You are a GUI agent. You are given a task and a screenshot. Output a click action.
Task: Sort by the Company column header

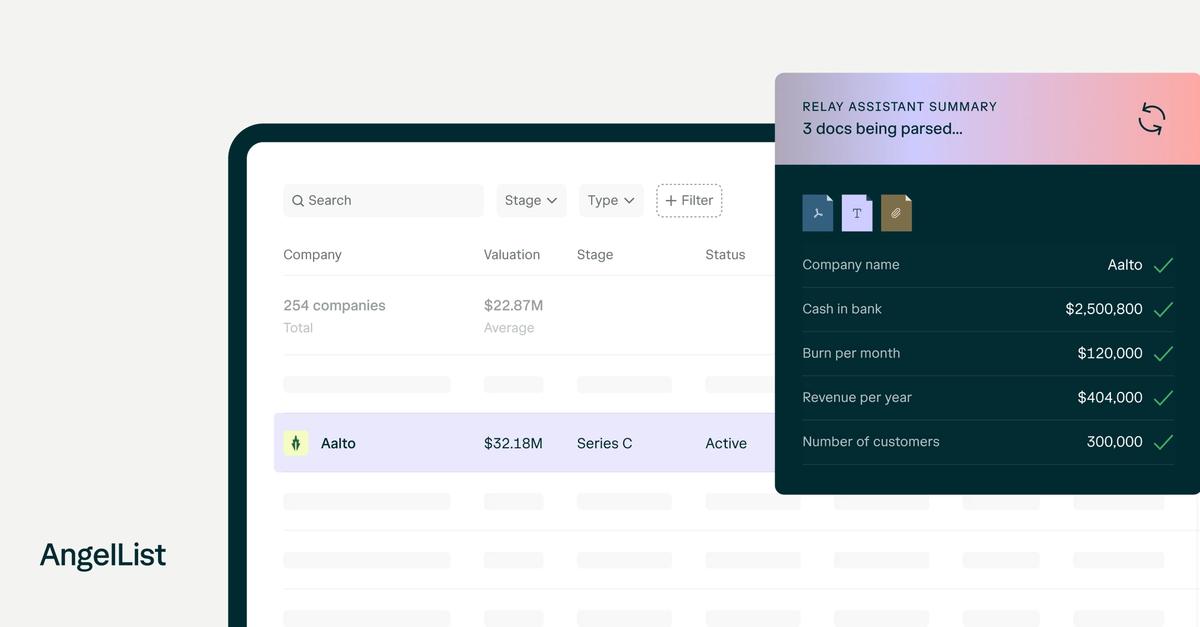pyautogui.click(x=312, y=255)
